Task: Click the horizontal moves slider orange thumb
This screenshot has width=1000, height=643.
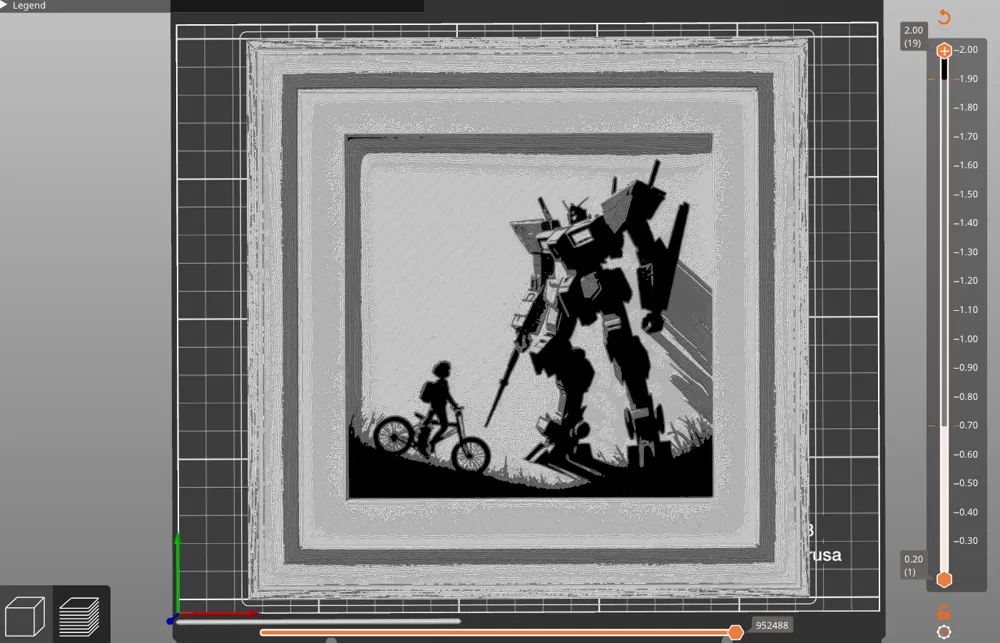Action: pyautogui.click(x=735, y=632)
